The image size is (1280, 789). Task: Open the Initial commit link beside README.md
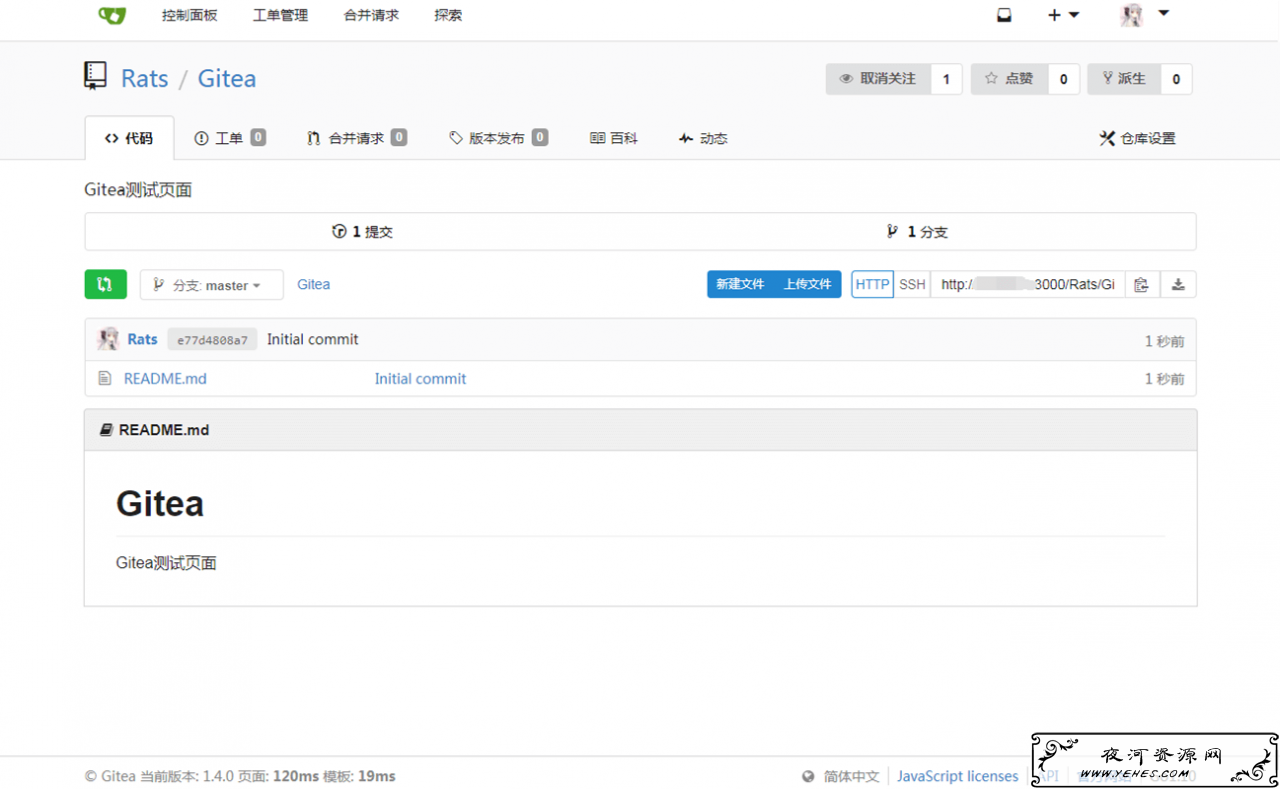tap(420, 378)
